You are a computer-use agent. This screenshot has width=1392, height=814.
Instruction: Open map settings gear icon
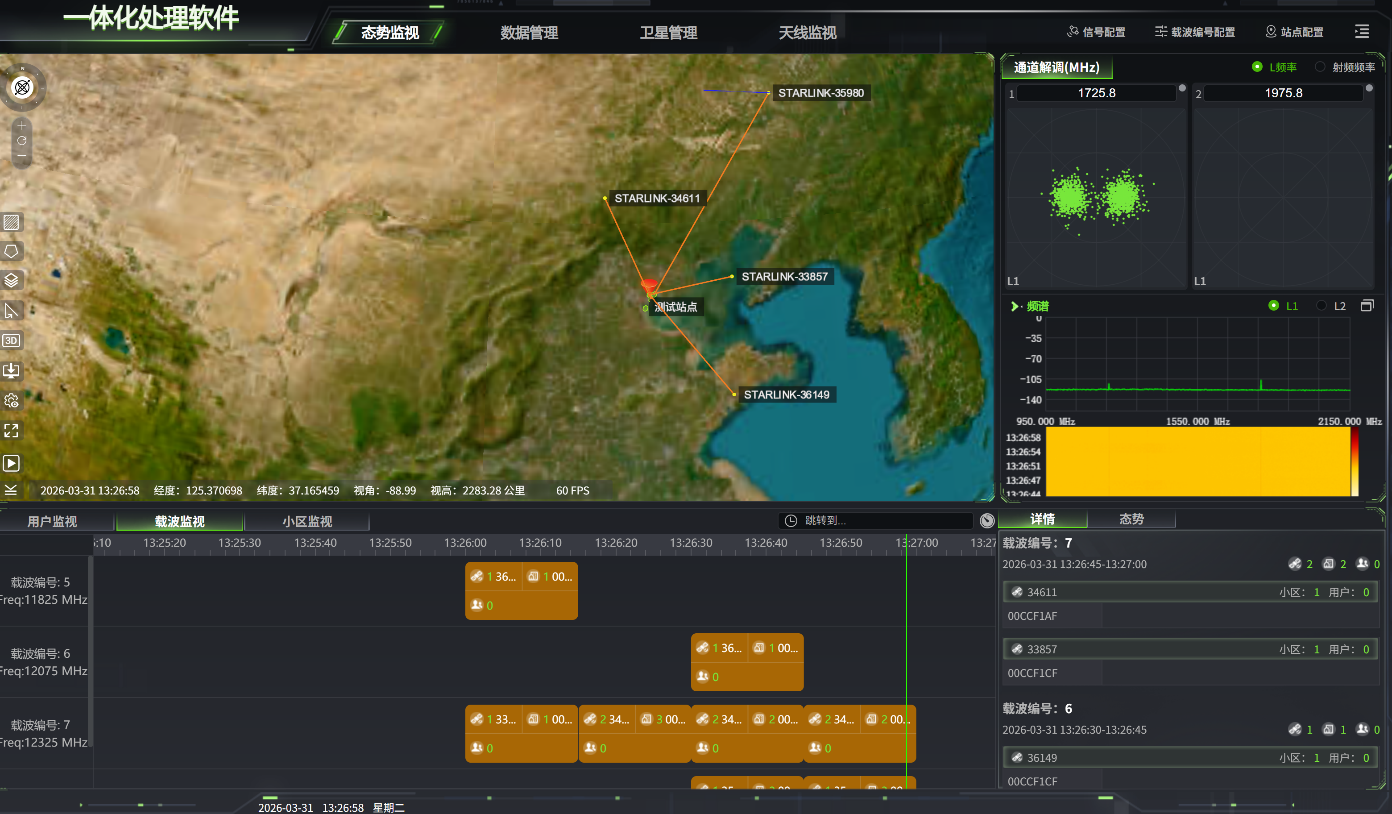pos(12,401)
